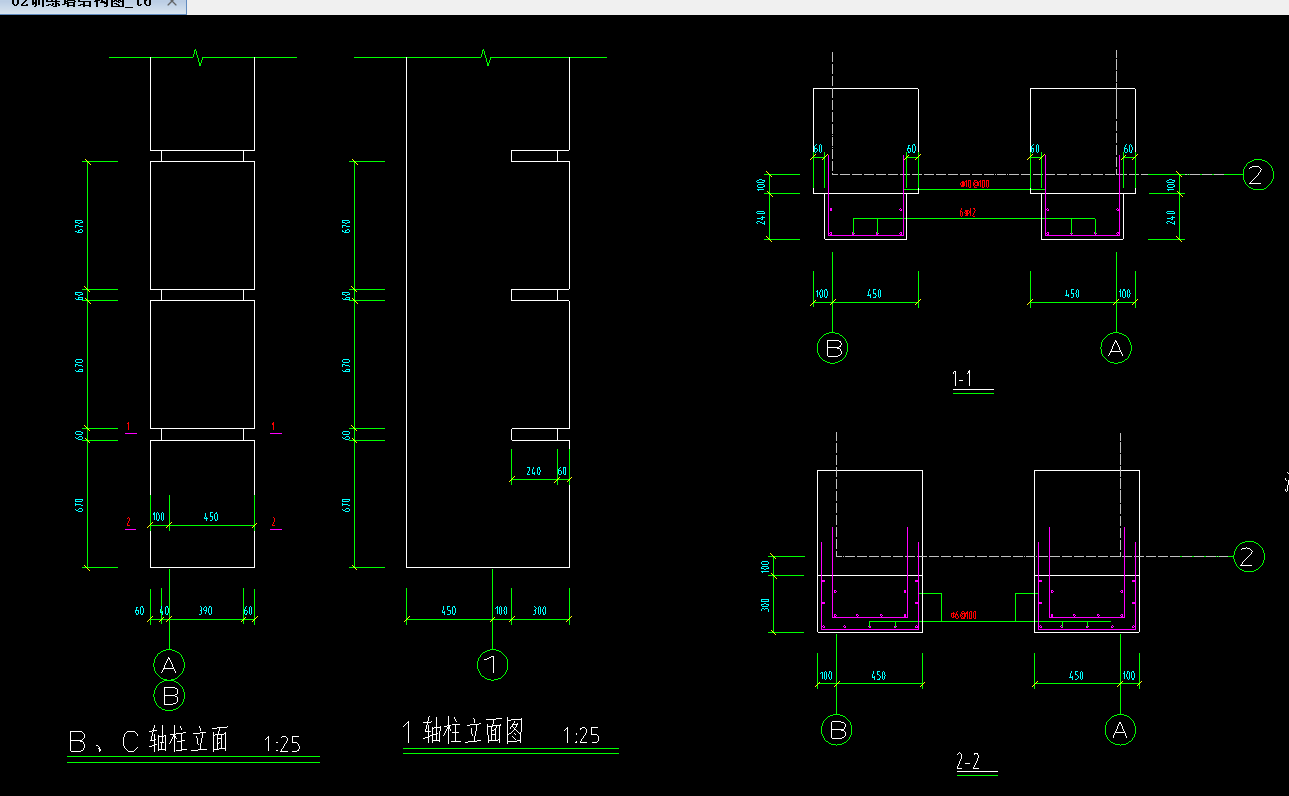Viewport: 1289px width, 796px height.
Task: Select the 450 dimension above bubble A in 1-1
Action: click(x=1072, y=294)
